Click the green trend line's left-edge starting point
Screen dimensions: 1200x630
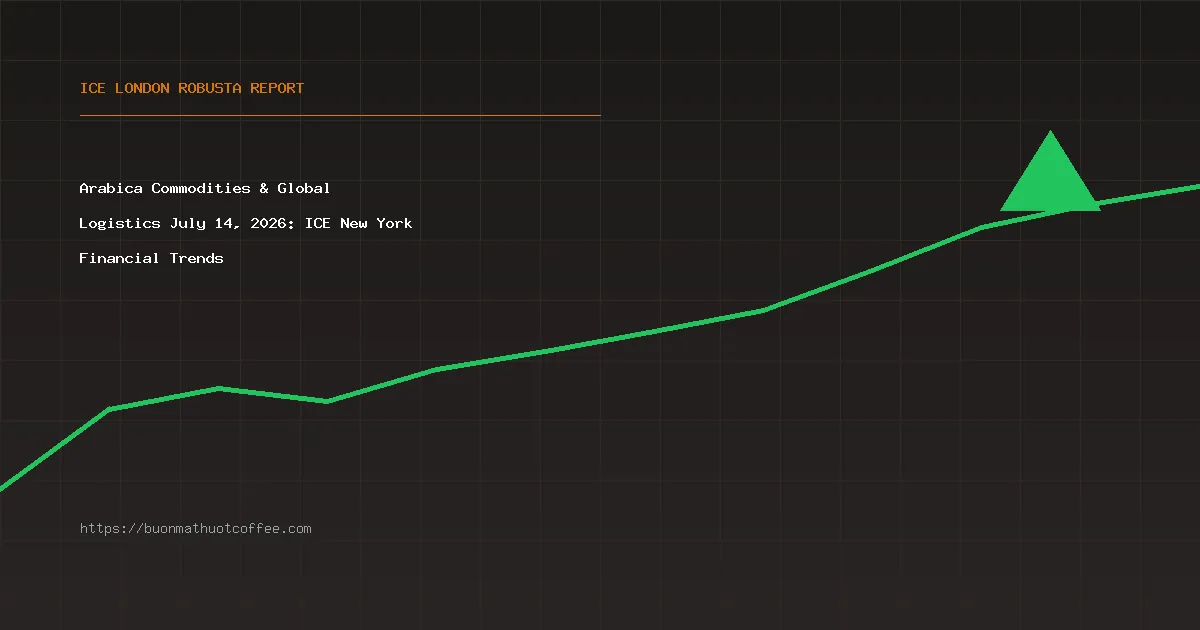pyautogui.click(x=2, y=487)
